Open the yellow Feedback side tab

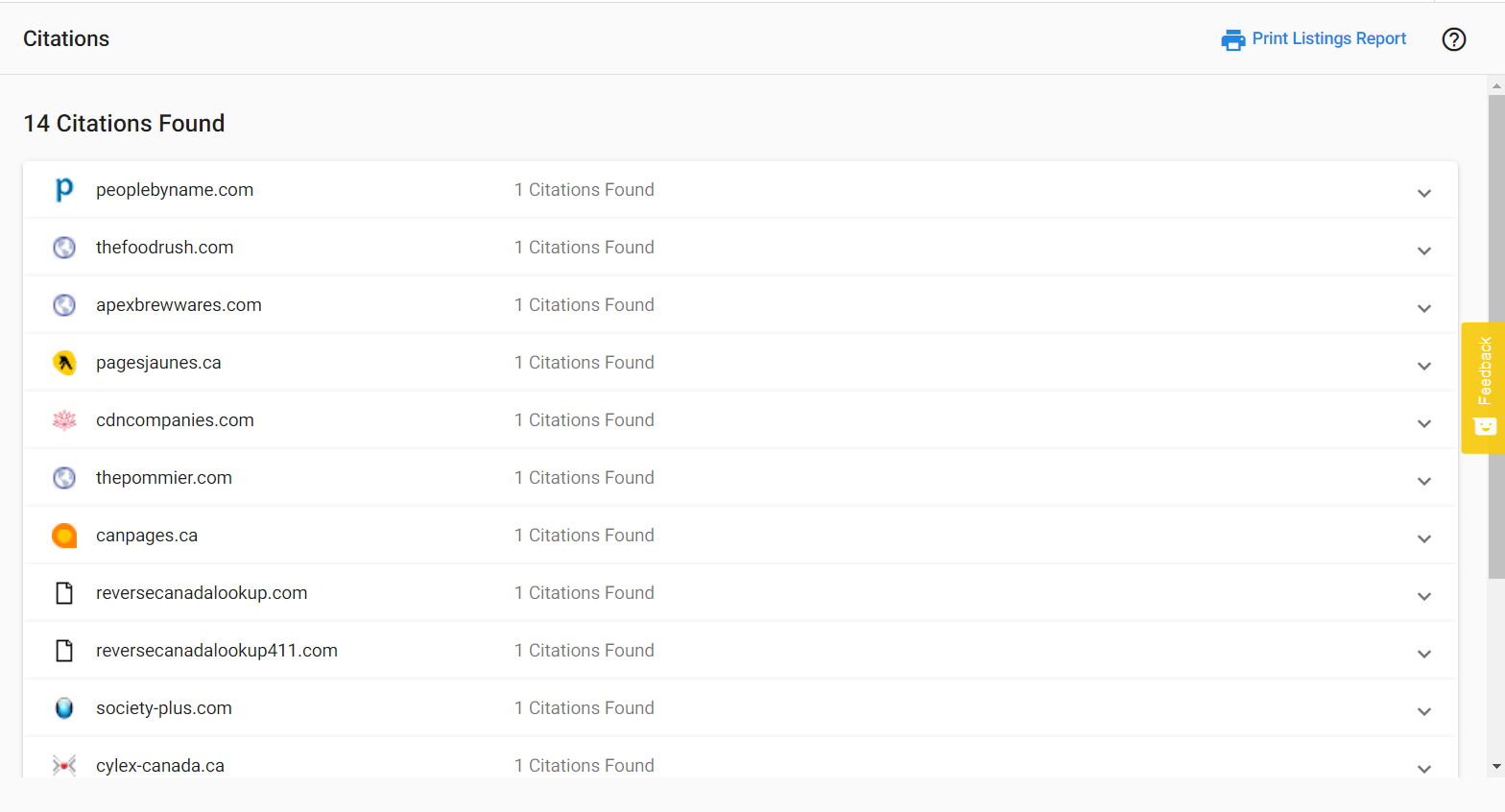(1483, 388)
